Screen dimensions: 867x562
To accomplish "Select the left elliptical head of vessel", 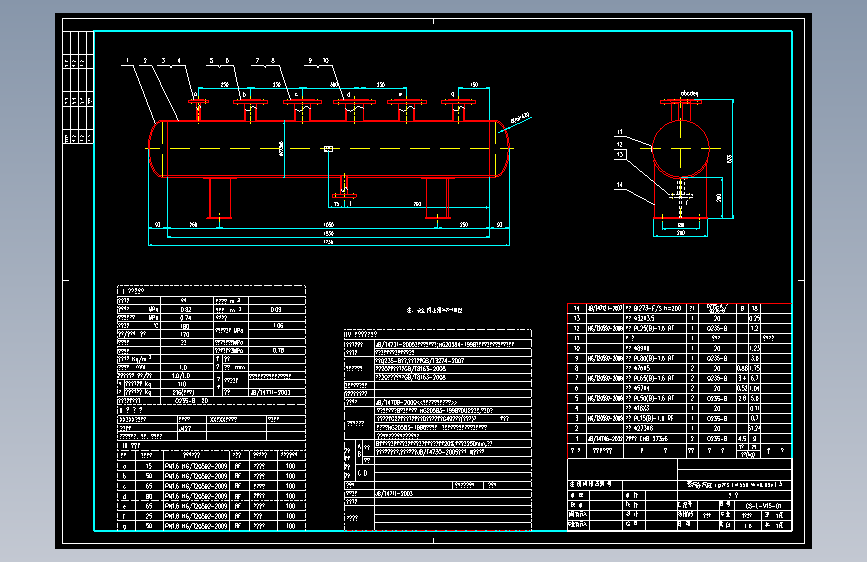I will tap(157, 148).
